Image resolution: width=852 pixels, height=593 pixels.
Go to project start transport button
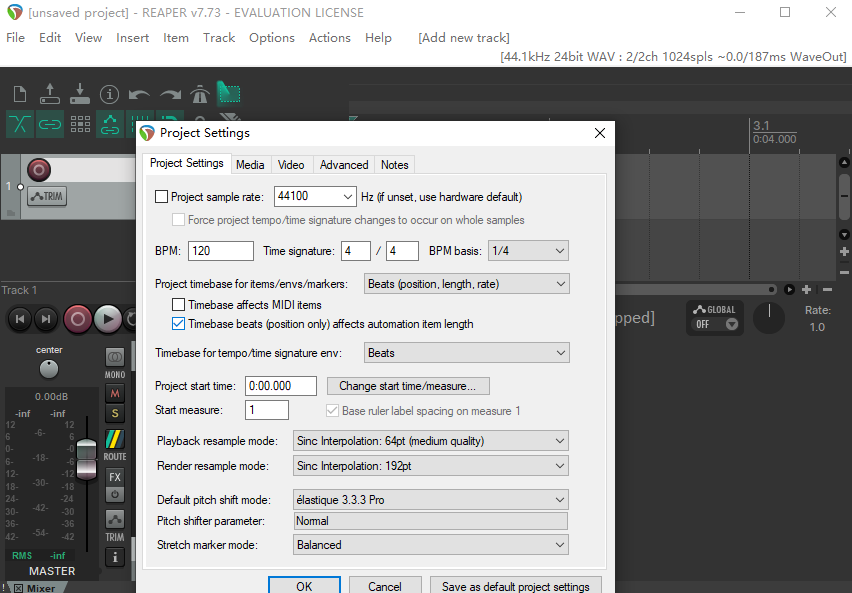[x=20, y=319]
